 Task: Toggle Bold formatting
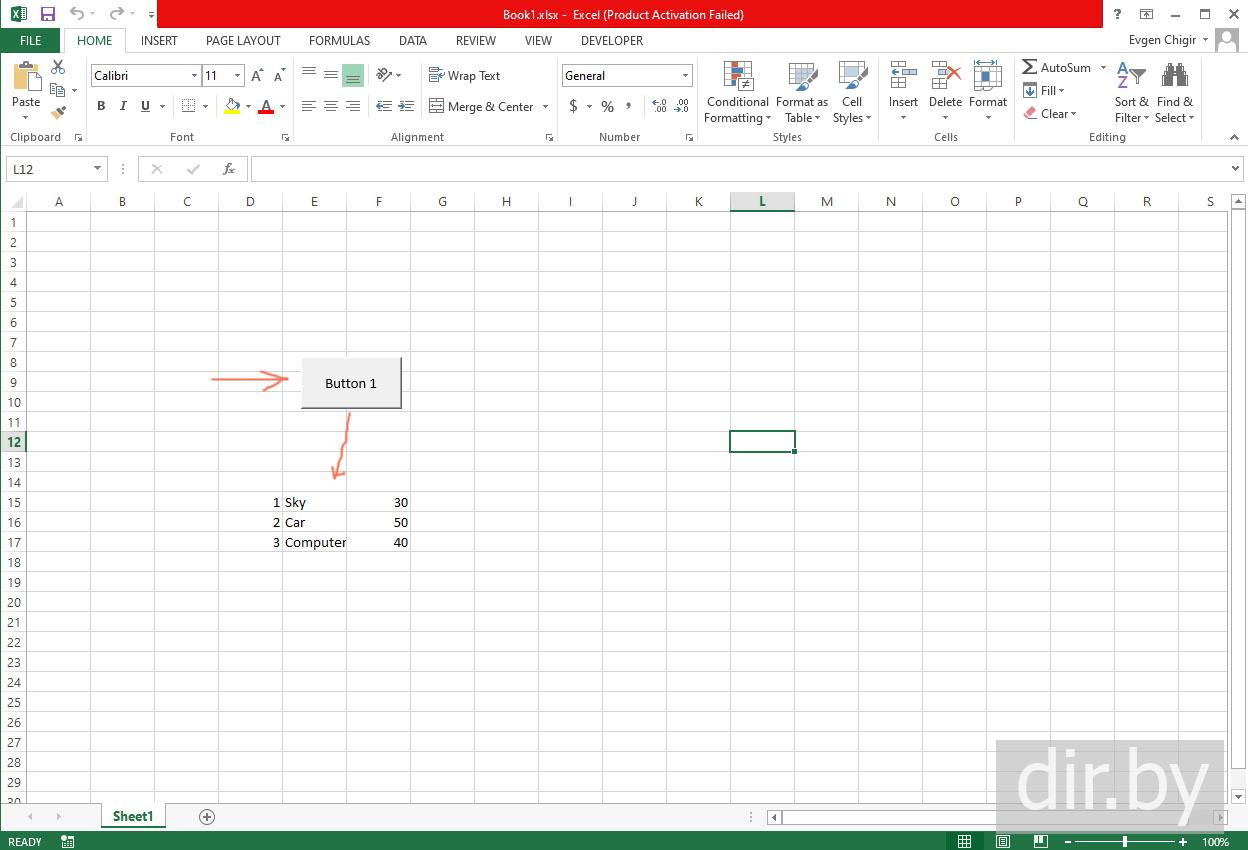tap(101, 106)
